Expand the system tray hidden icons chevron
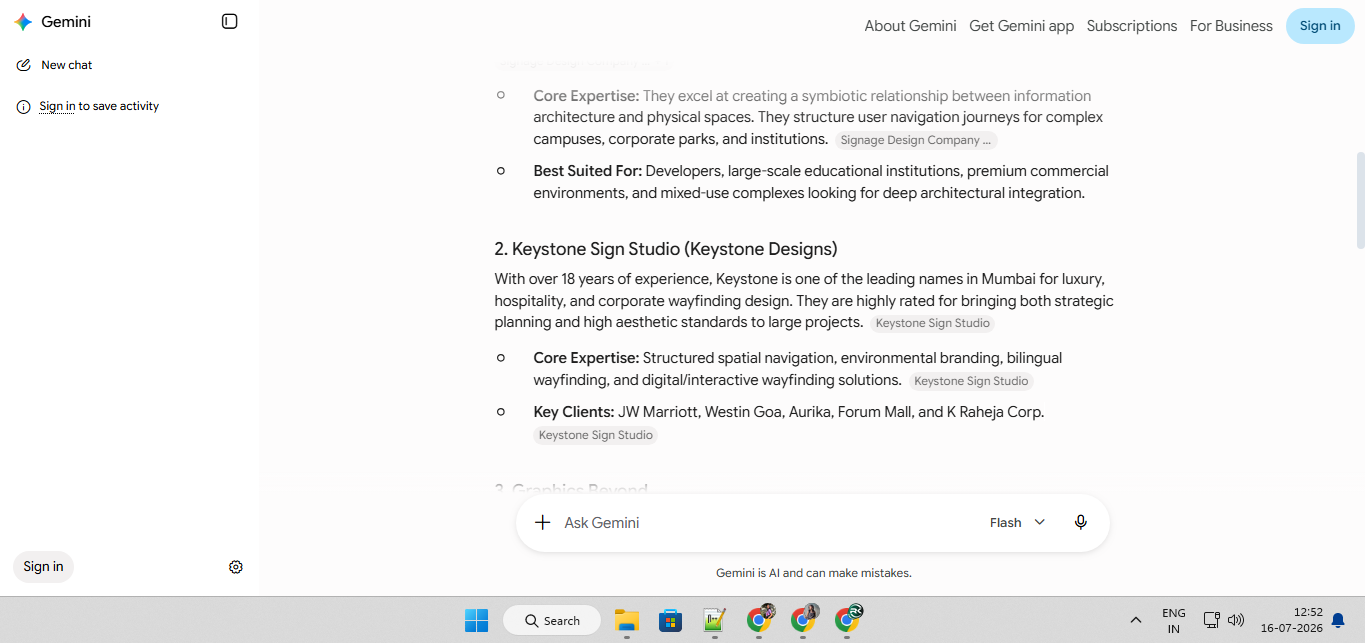1365x643 pixels. pyautogui.click(x=1136, y=620)
